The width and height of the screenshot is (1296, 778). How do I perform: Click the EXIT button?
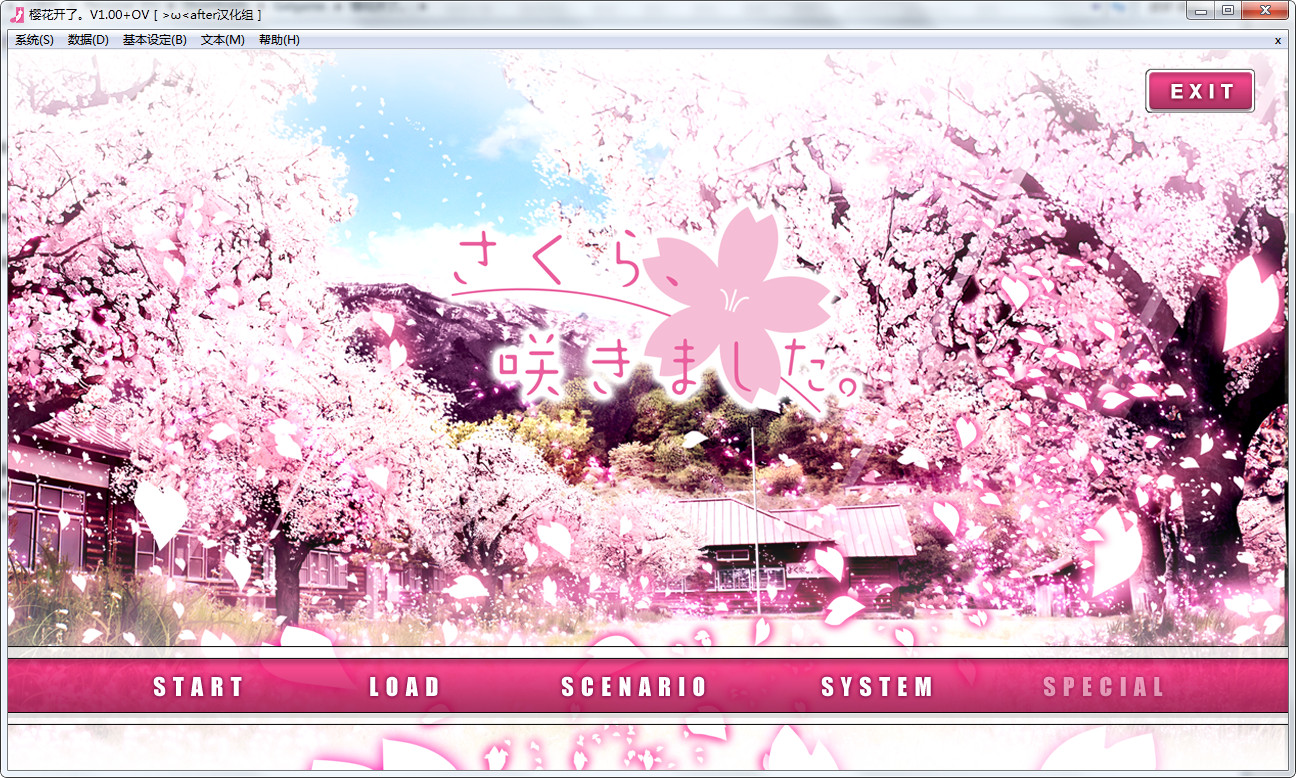pos(1200,91)
